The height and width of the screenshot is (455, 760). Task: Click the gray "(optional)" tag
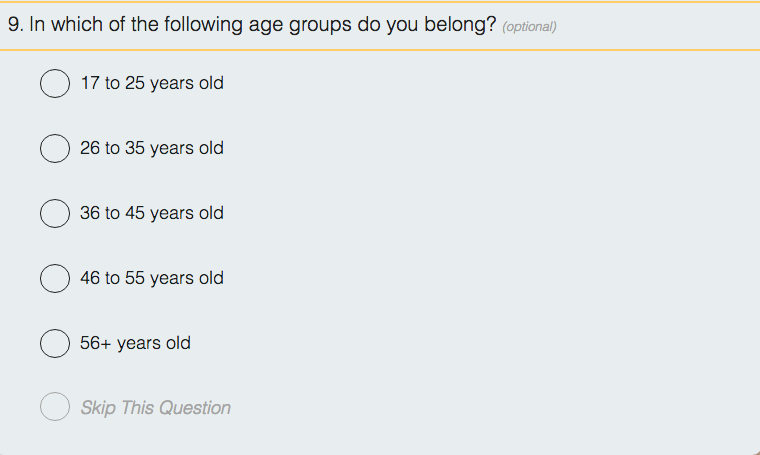[x=529, y=27]
